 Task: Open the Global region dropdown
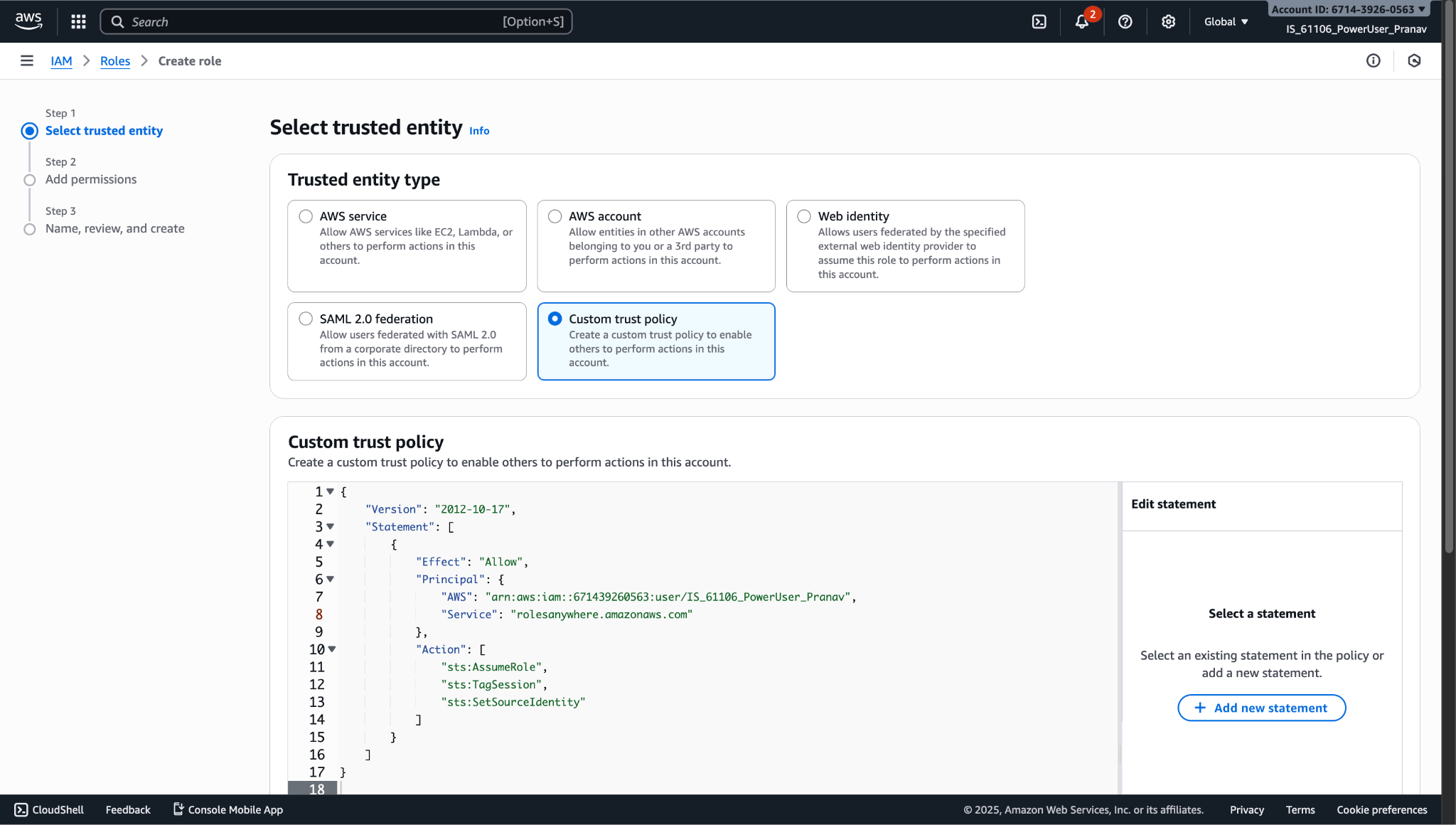coord(1226,22)
